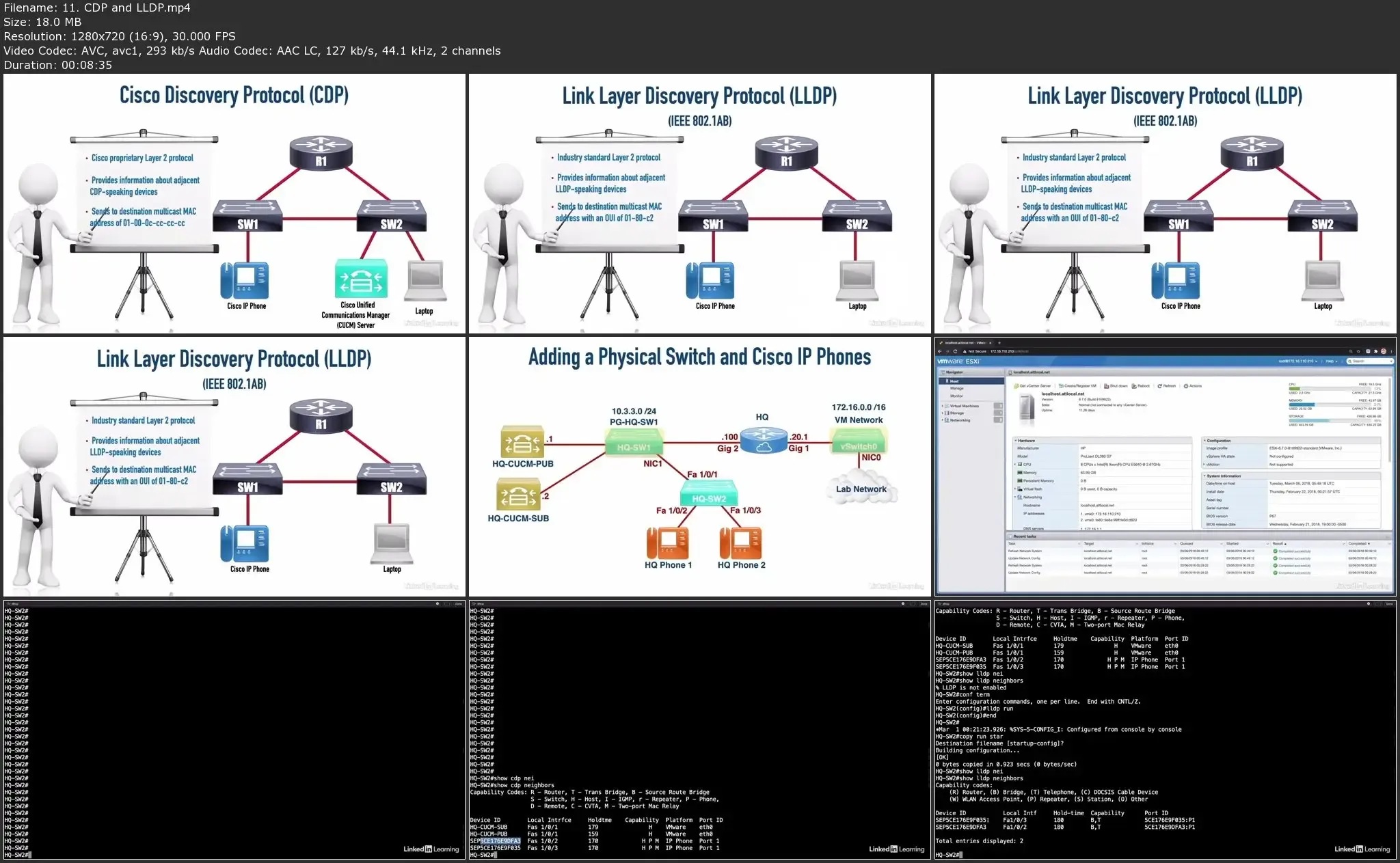Click the 'Size: 18.0 MB' text
The height and width of the screenshot is (863, 1400).
pyautogui.click(x=42, y=22)
